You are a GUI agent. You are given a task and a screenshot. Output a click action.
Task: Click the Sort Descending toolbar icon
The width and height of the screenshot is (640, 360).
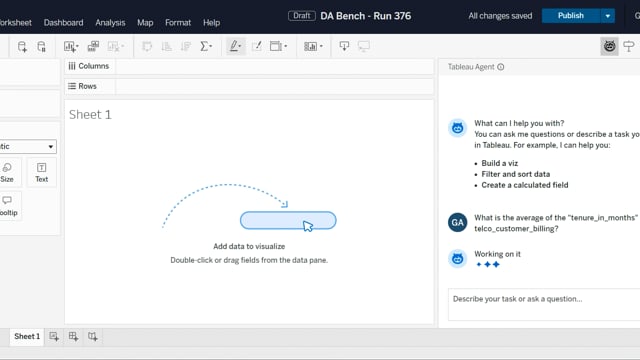pyautogui.click(x=186, y=46)
